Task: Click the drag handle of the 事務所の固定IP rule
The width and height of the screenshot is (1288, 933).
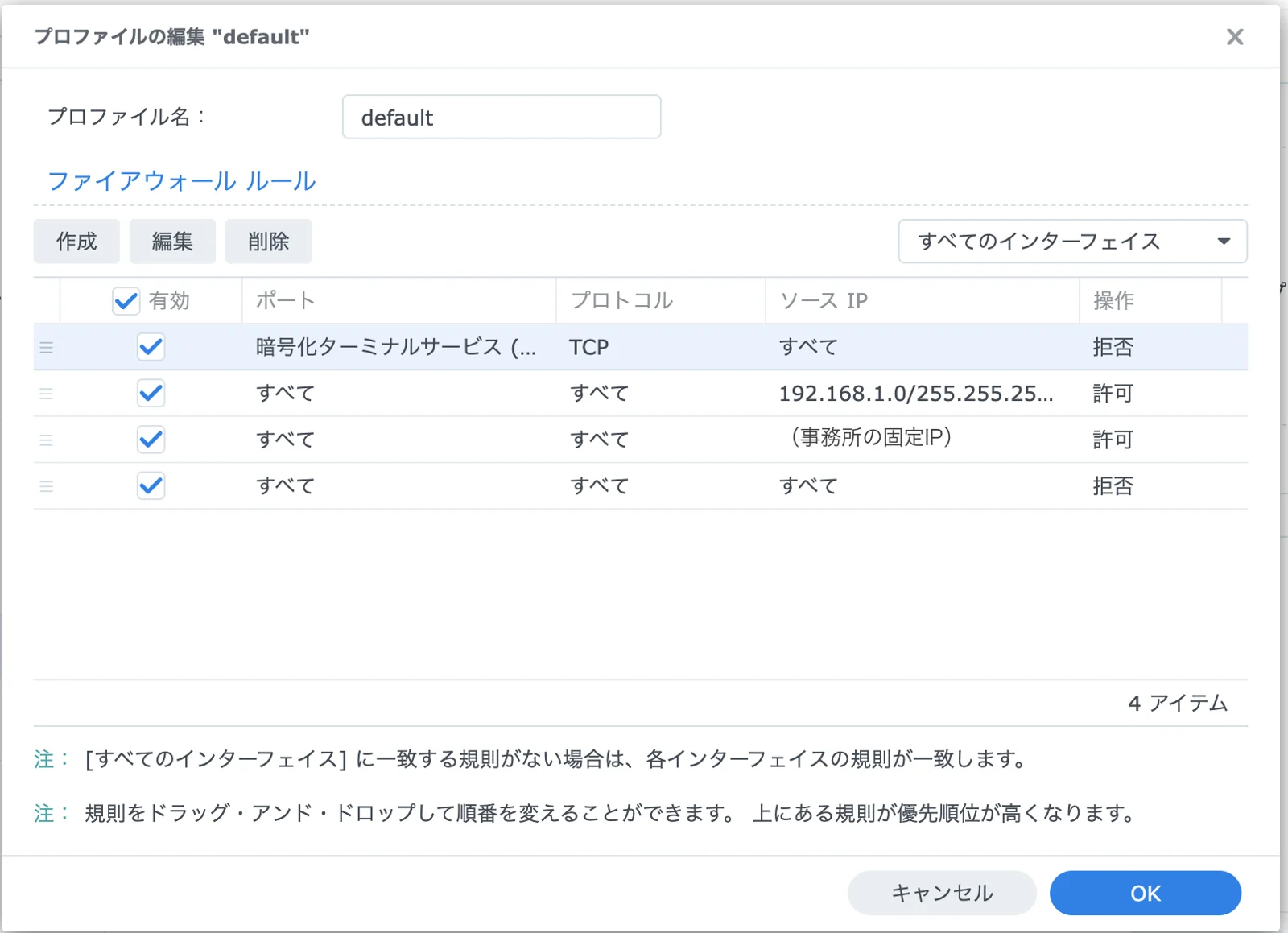Action: (x=47, y=440)
